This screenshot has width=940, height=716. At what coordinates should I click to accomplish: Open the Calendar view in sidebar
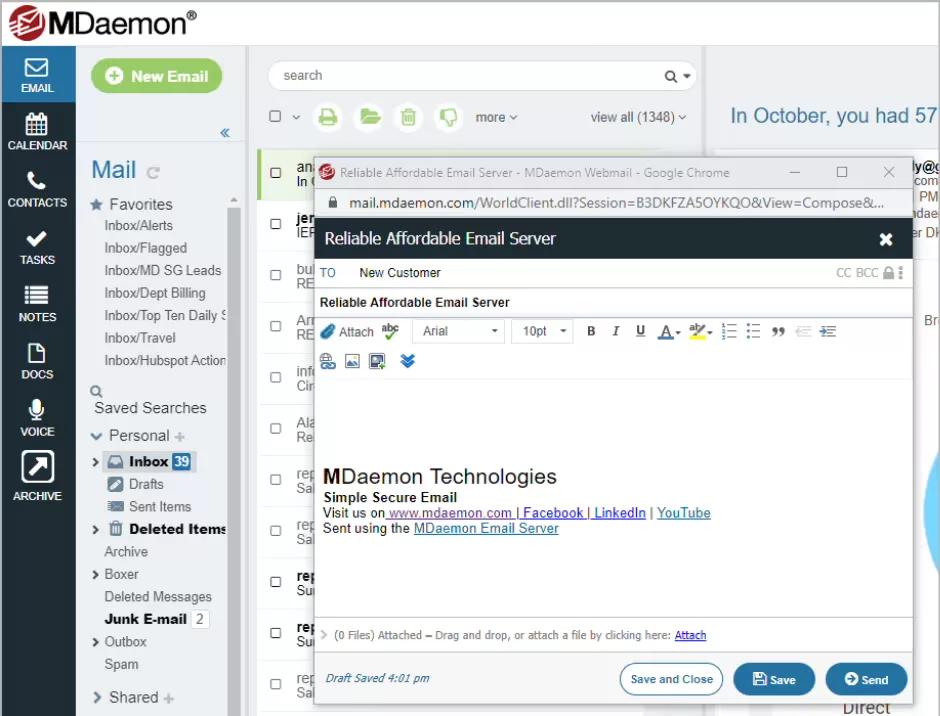[37, 131]
